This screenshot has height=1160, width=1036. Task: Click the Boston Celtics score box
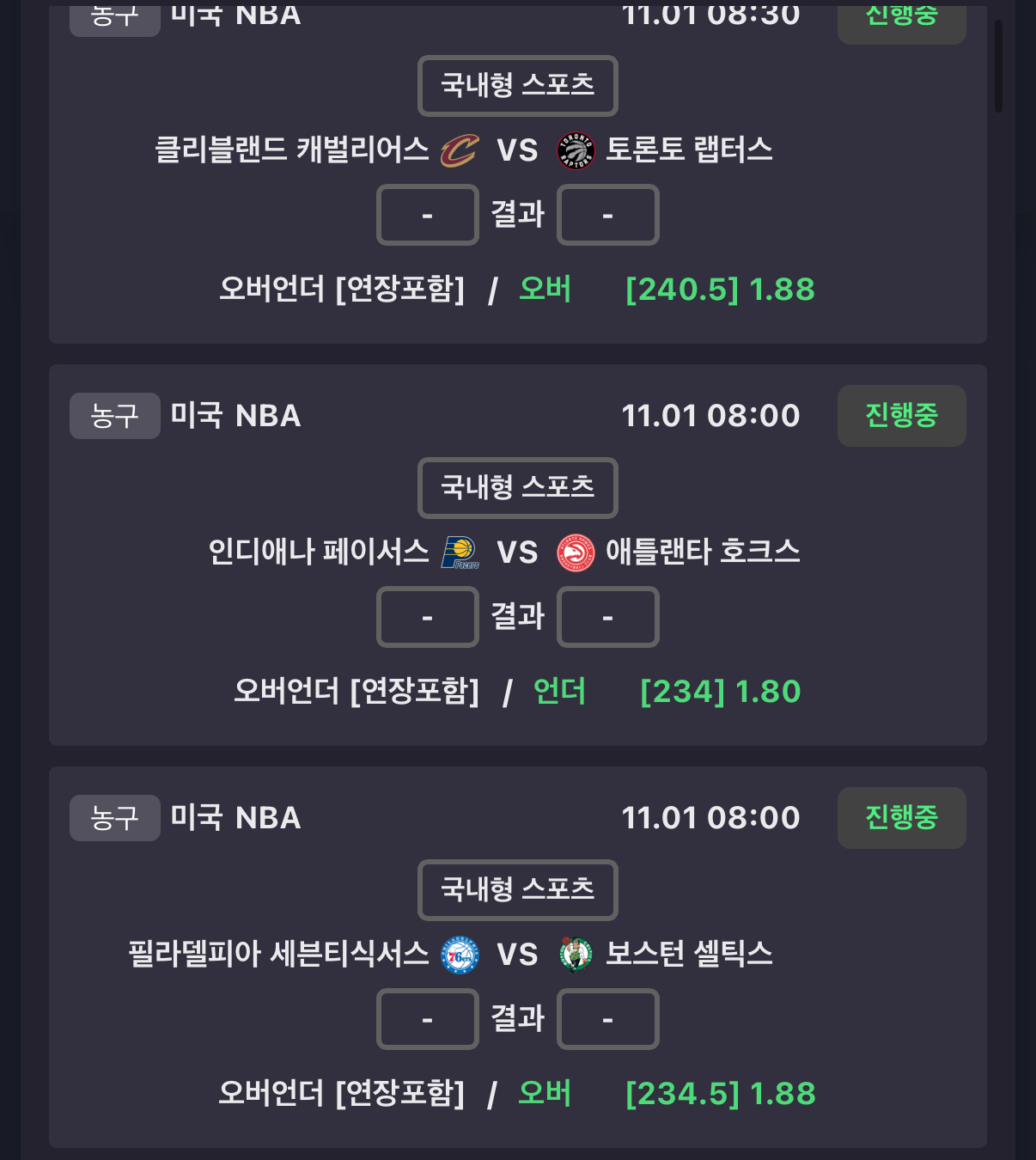[x=607, y=1019]
